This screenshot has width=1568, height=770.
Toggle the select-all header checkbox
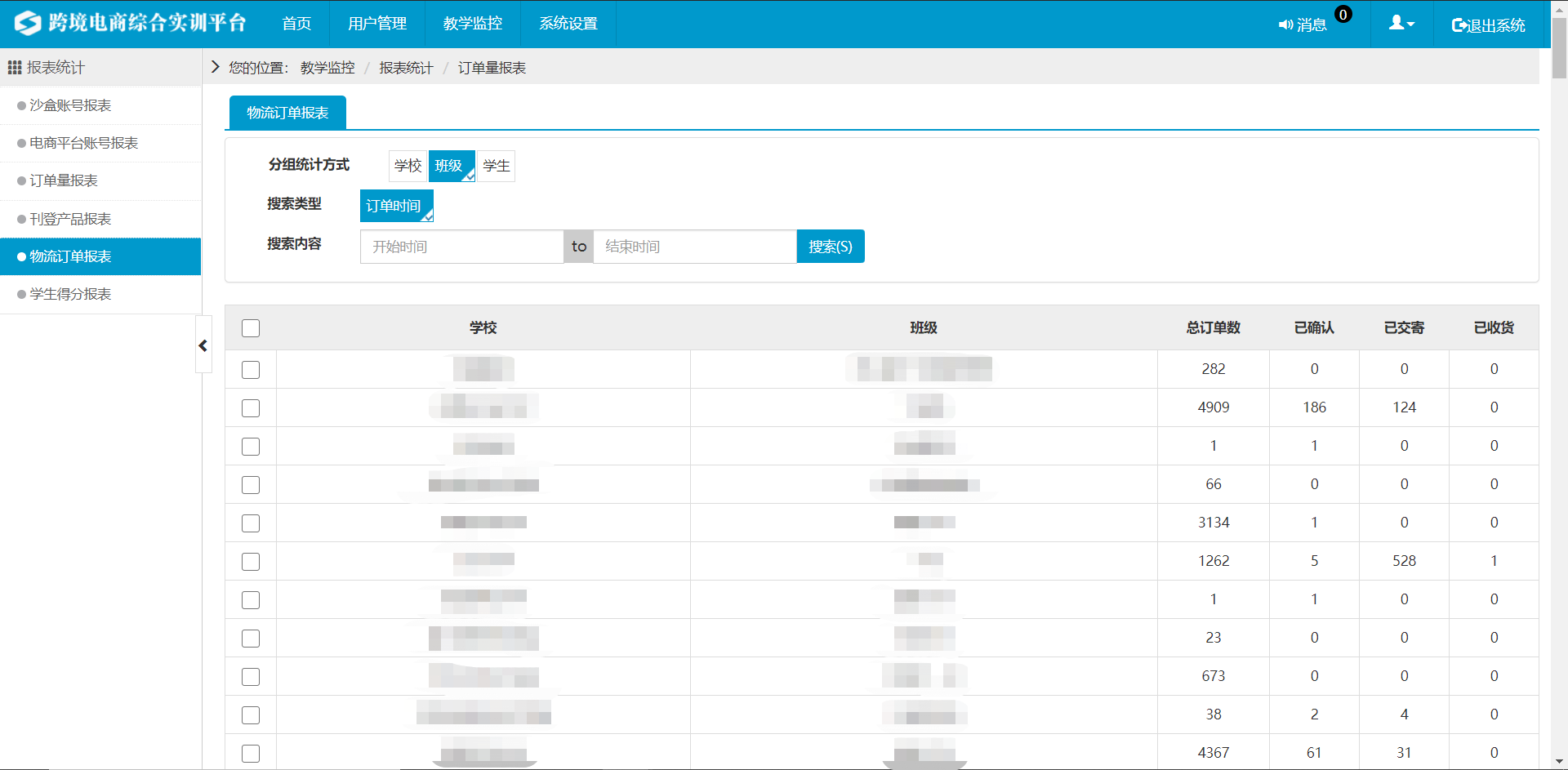point(251,328)
